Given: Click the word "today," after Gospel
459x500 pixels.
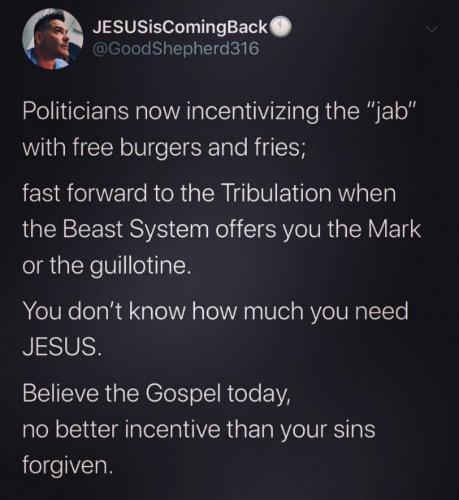Looking at the screenshot, I should click(258, 394).
